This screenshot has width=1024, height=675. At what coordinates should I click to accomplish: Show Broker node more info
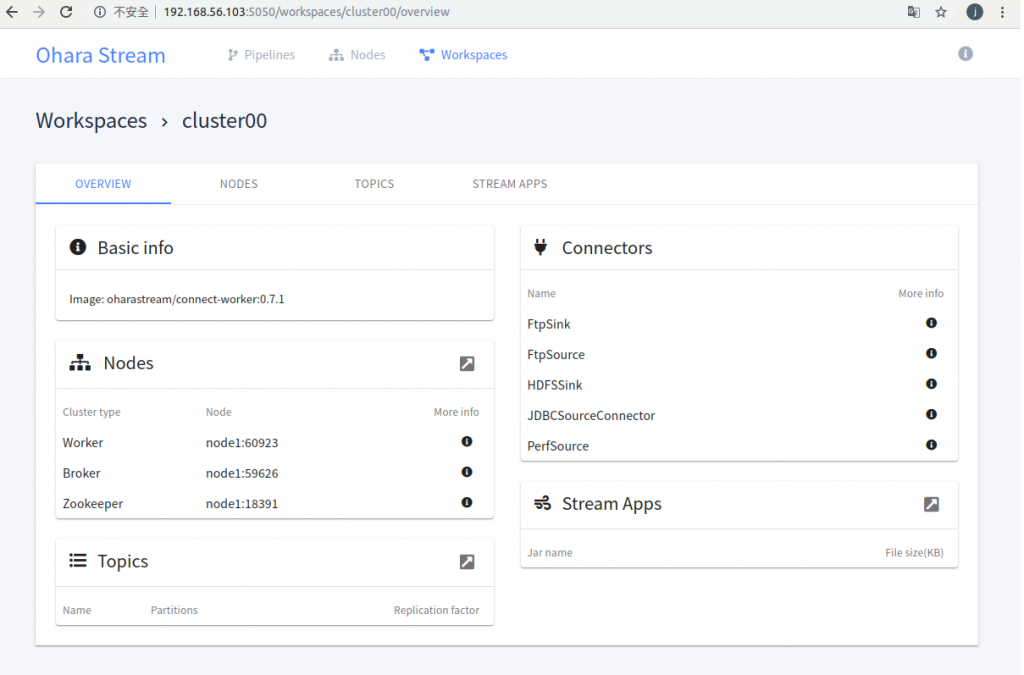pyautogui.click(x=466, y=472)
